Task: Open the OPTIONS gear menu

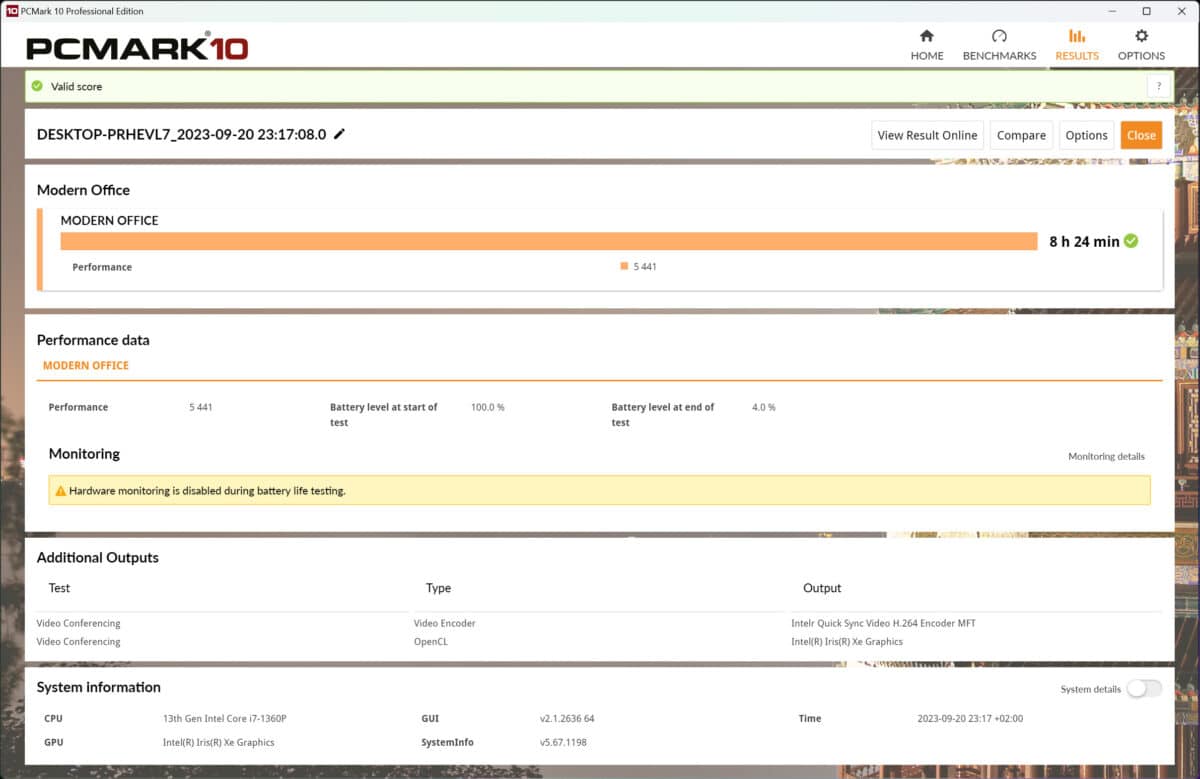Action: [x=1141, y=45]
